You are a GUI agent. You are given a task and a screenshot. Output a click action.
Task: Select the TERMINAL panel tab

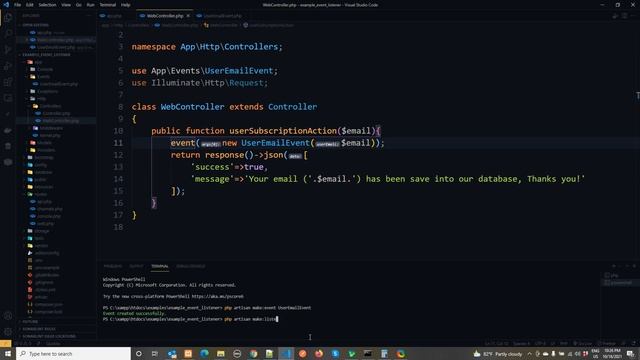[160, 266]
